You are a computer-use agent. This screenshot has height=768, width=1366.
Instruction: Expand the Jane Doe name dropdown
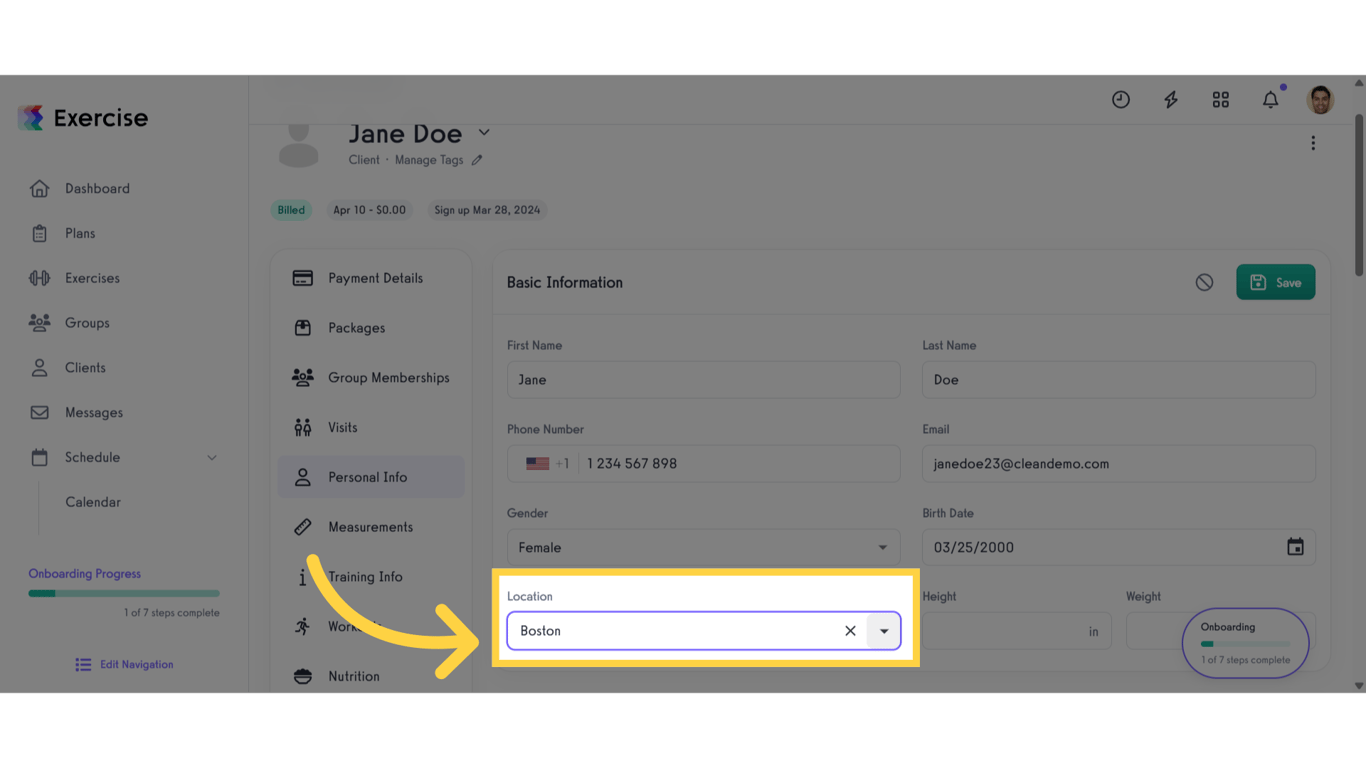[x=484, y=132]
